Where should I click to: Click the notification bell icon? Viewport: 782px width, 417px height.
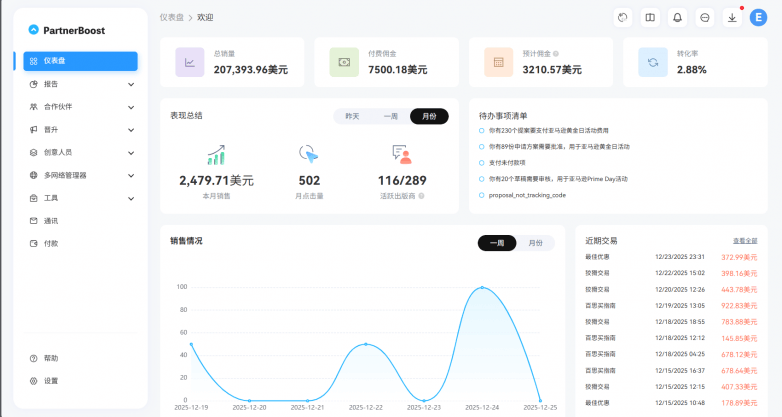[x=677, y=17]
